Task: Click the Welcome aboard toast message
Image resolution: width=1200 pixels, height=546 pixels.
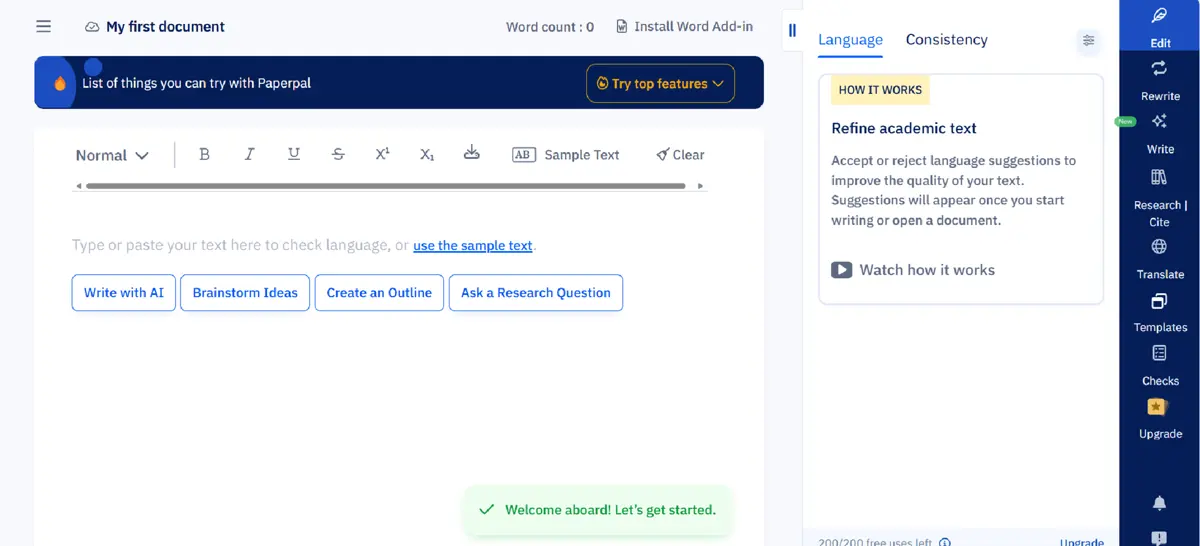Action: [597, 510]
